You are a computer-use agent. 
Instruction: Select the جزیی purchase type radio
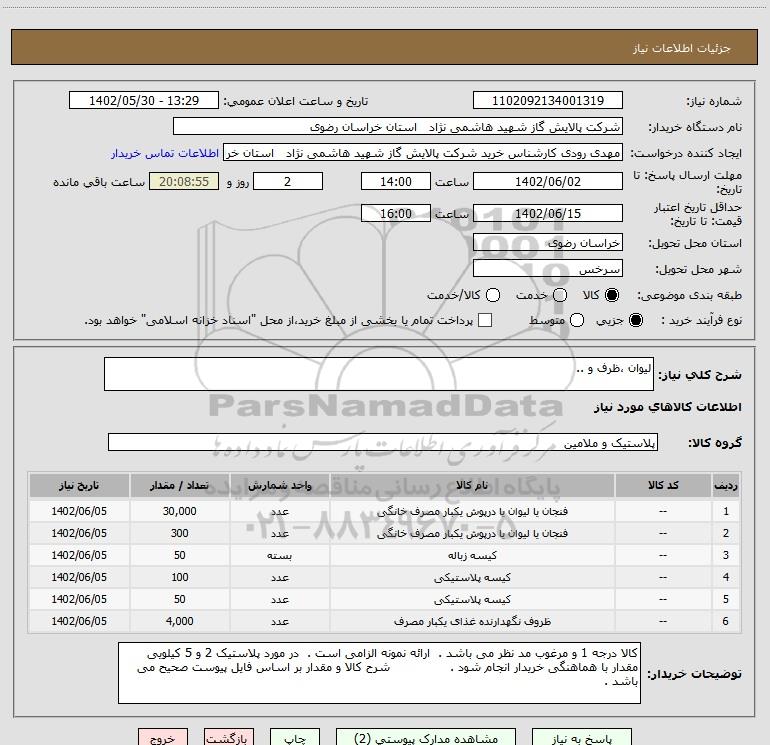coord(635,320)
